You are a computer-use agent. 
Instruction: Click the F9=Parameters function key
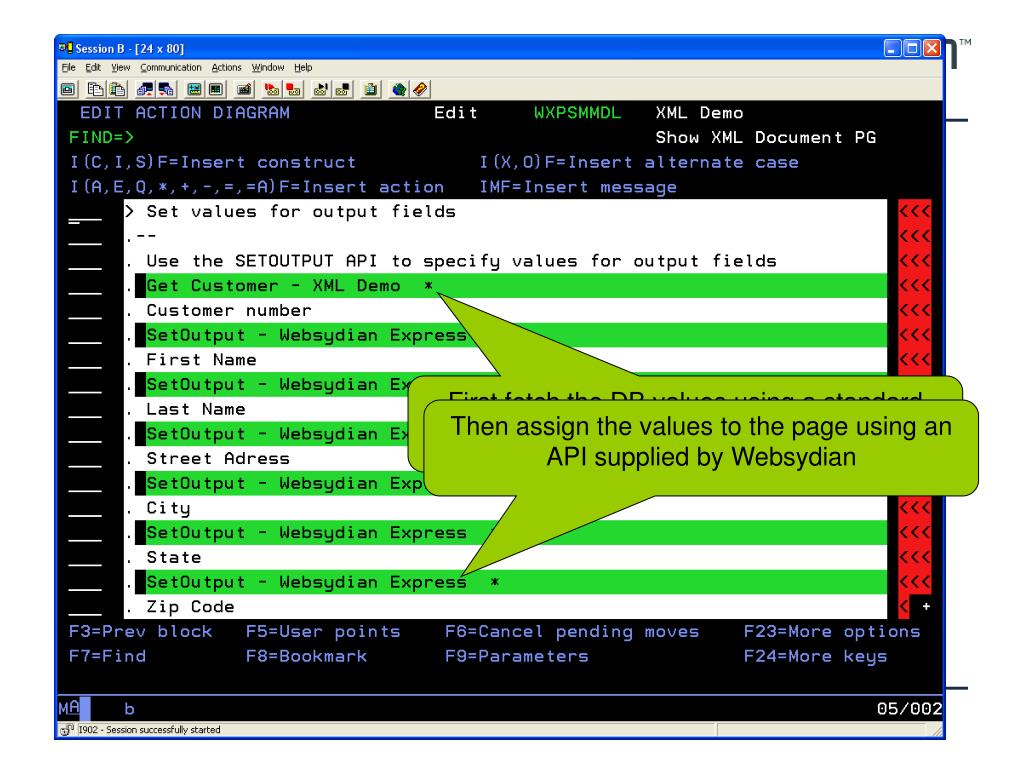point(517,656)
